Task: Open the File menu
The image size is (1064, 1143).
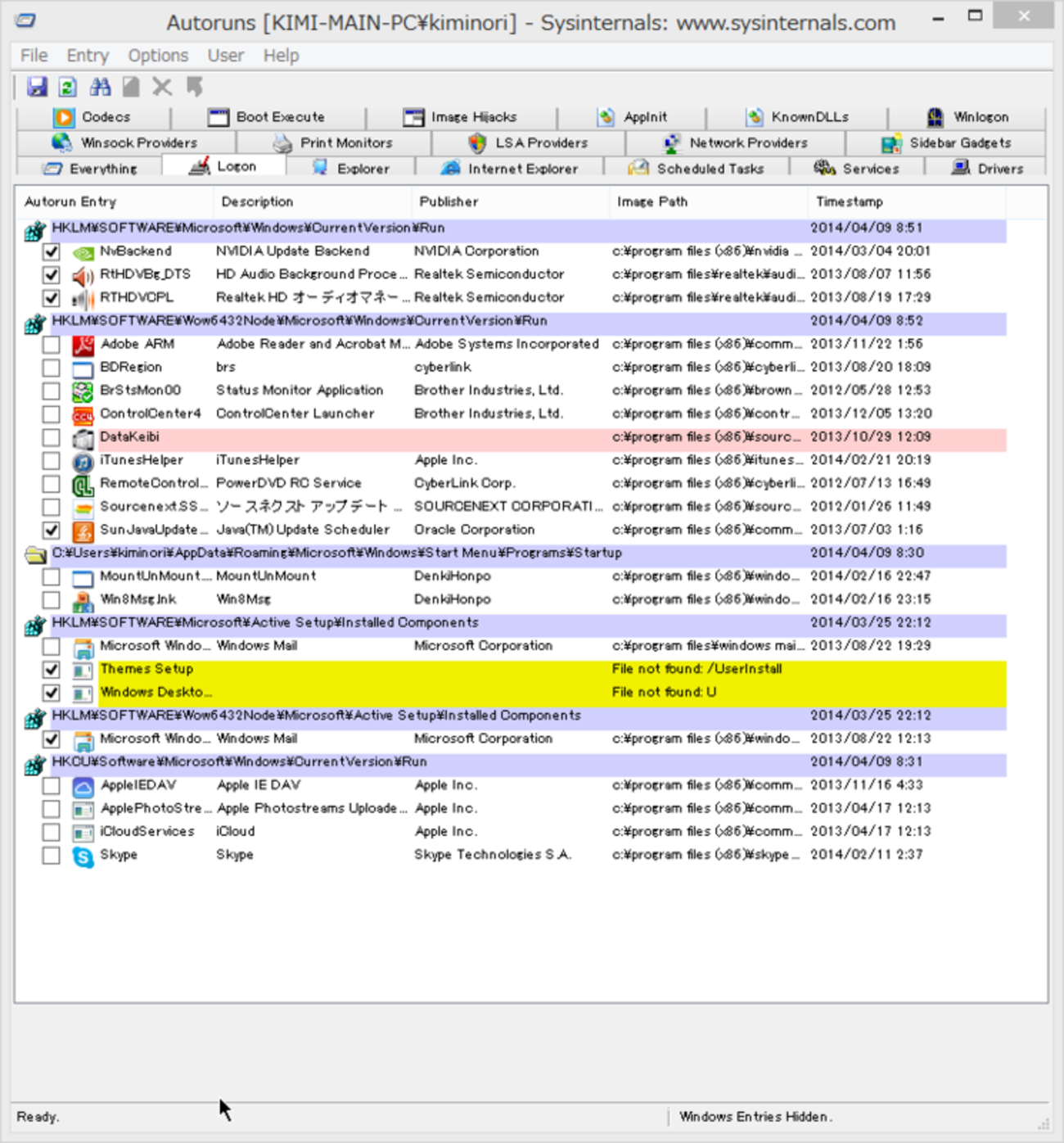Action: [x=34, y=55]
